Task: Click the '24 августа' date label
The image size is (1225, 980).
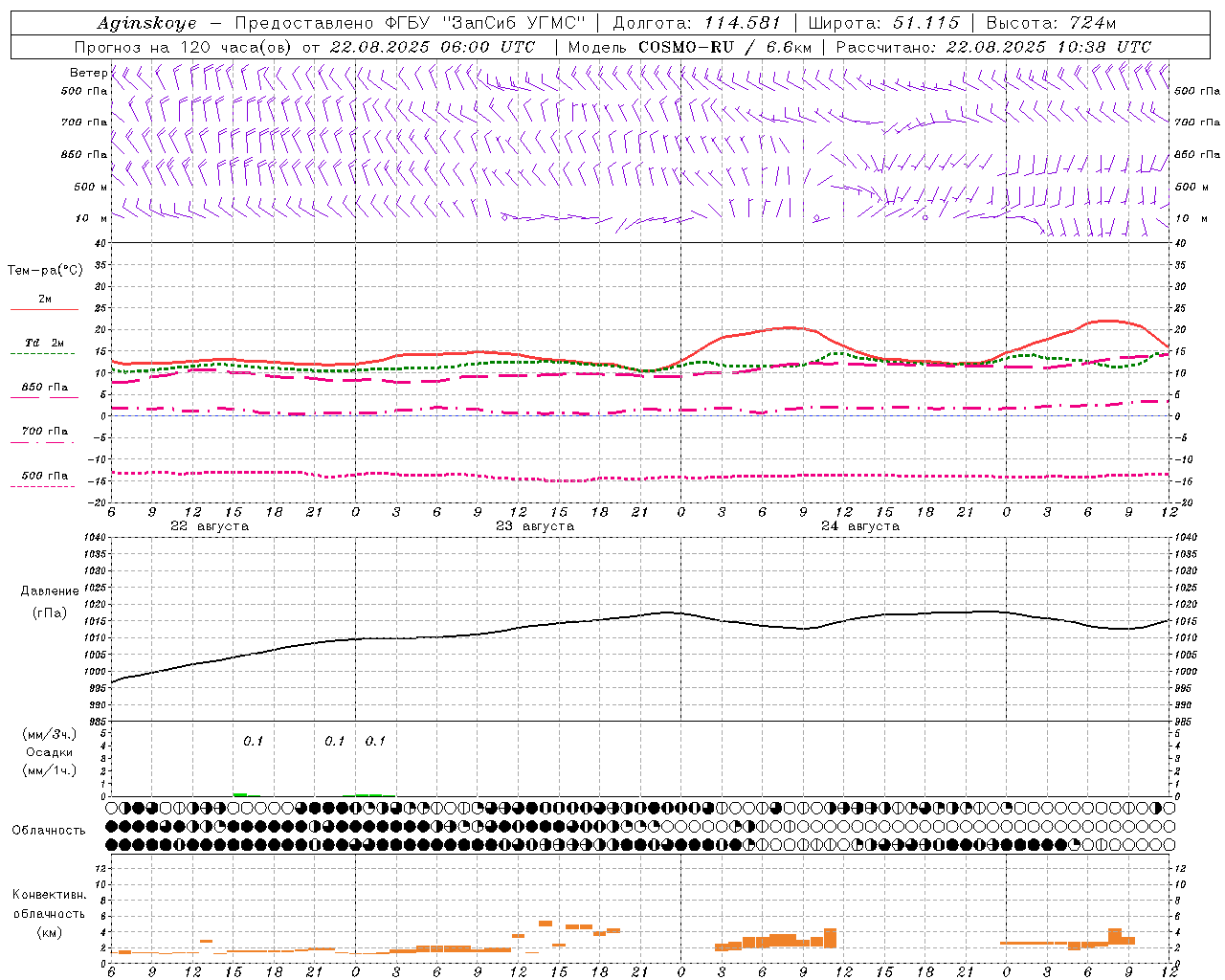Action: pyautogui.click(x=860, y=526)
